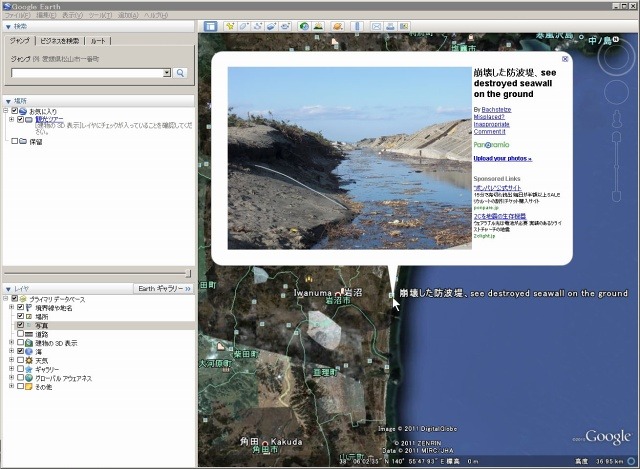Screen dimensions: 640x469
Task: Close the photo balloon with the X icon
Action: (565, 59)
